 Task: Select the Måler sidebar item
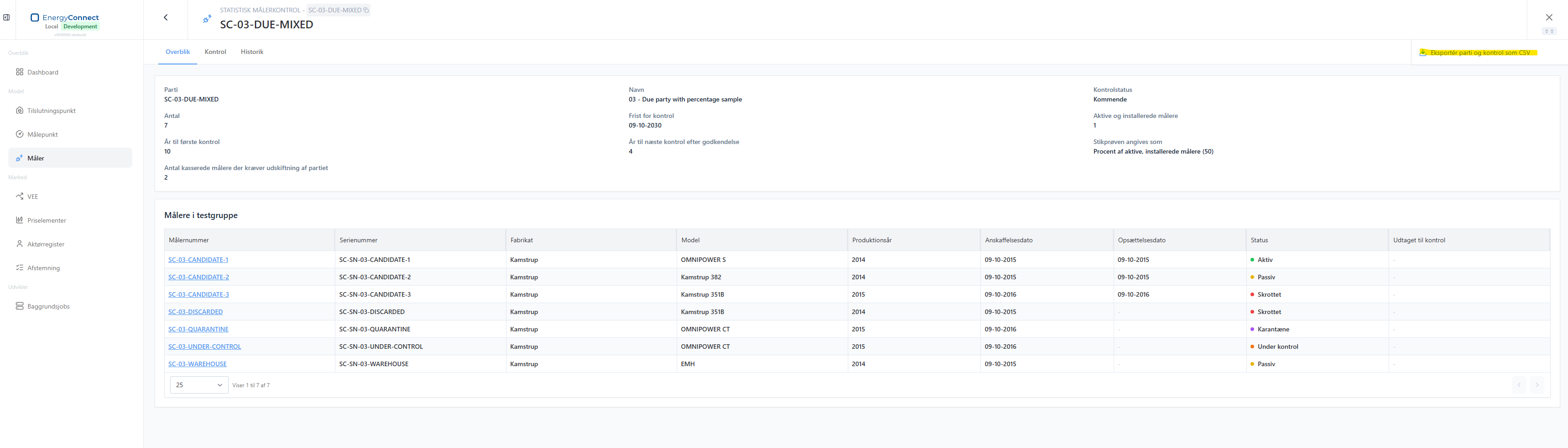coord(70,158)
